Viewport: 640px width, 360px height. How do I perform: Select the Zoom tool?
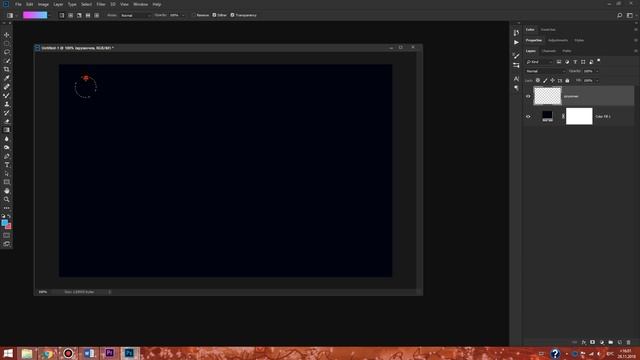pyautogui.click(x=7, y=199)
